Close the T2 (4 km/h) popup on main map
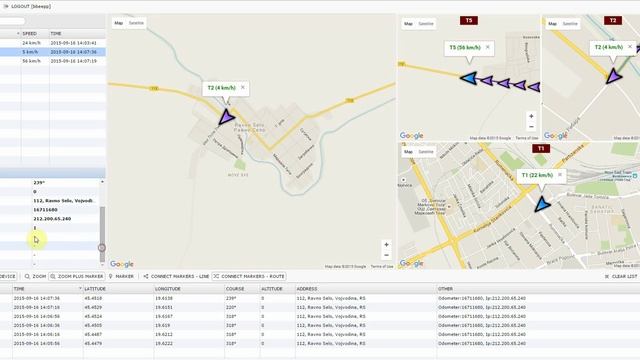Viewport: 640px width, 360px height. point(243,87)
